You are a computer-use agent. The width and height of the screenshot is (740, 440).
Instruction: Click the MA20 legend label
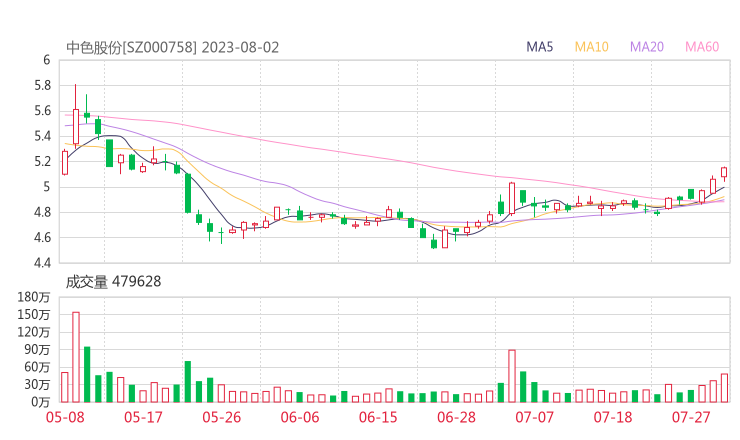(x=647, y=47)
